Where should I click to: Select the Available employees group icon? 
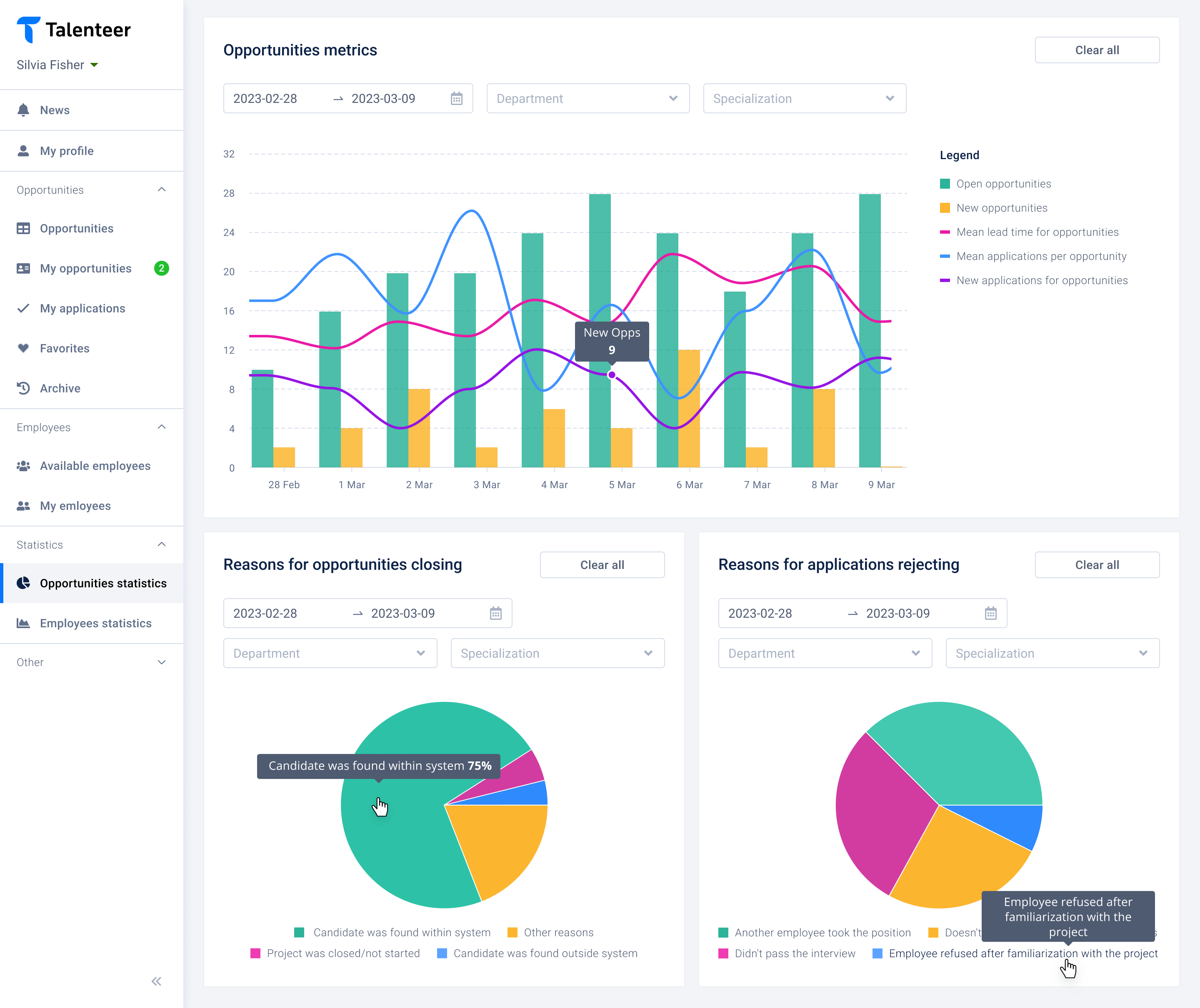click(23, 466)
